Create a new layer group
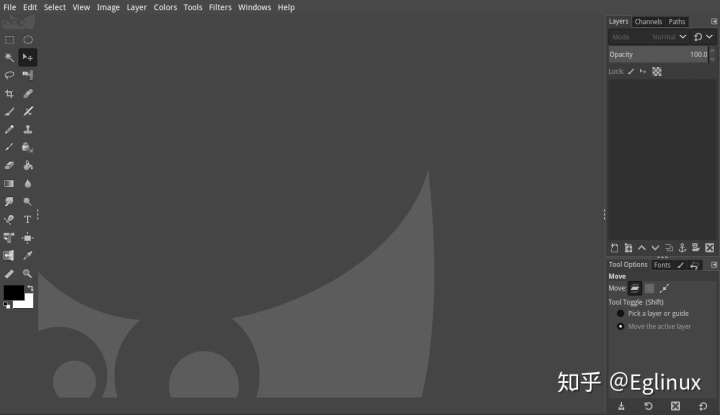Screen dimensions: 720x415 (x=628, y=248)
